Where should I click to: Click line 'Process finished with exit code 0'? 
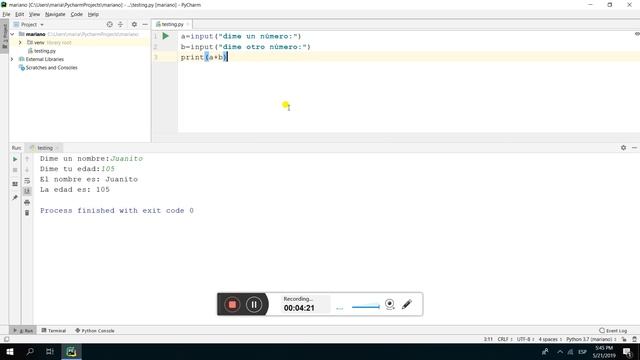point(117,211)
